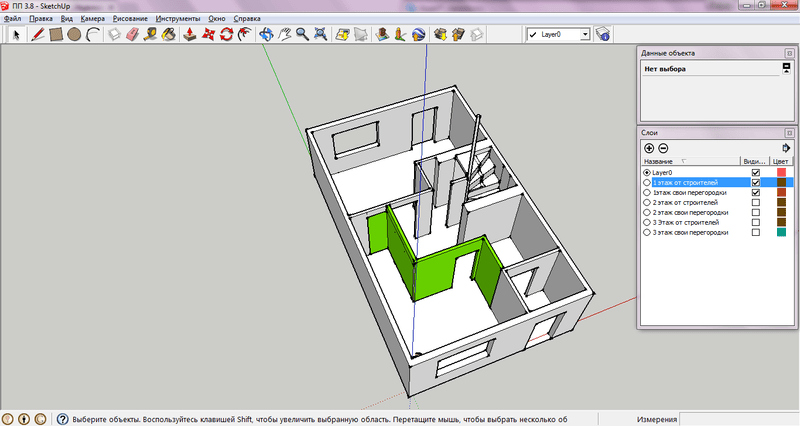Choose the Rectangle drawing tool
The width and height of the screenshot is (800, 426).
(57, 34)
